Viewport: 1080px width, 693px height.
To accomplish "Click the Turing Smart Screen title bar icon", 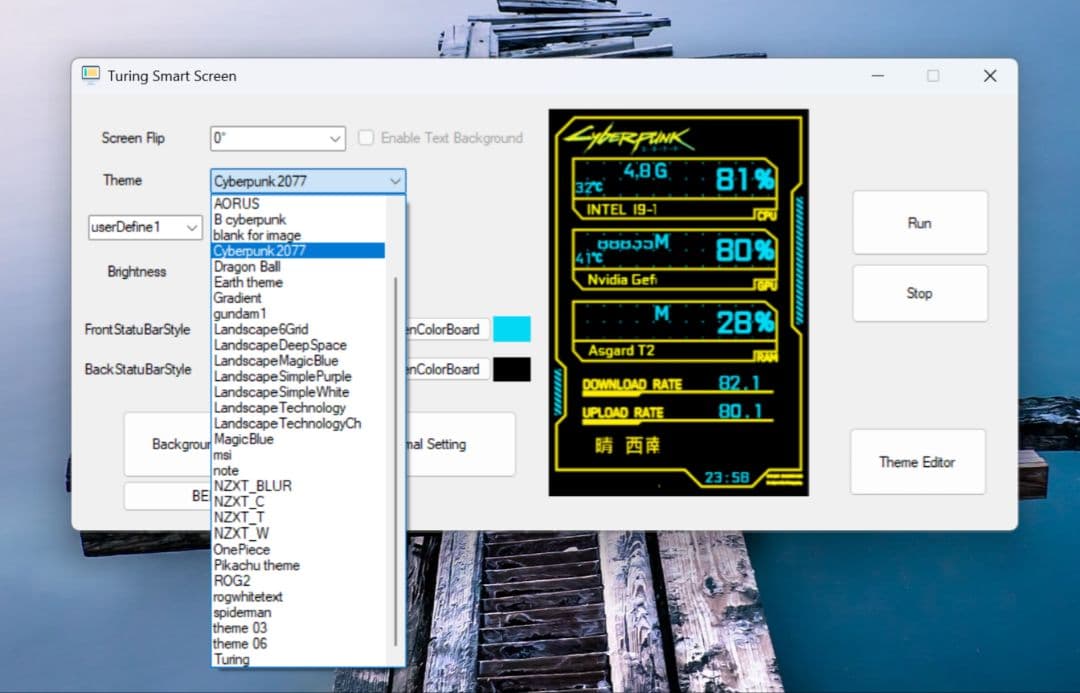I will point(91,75).
